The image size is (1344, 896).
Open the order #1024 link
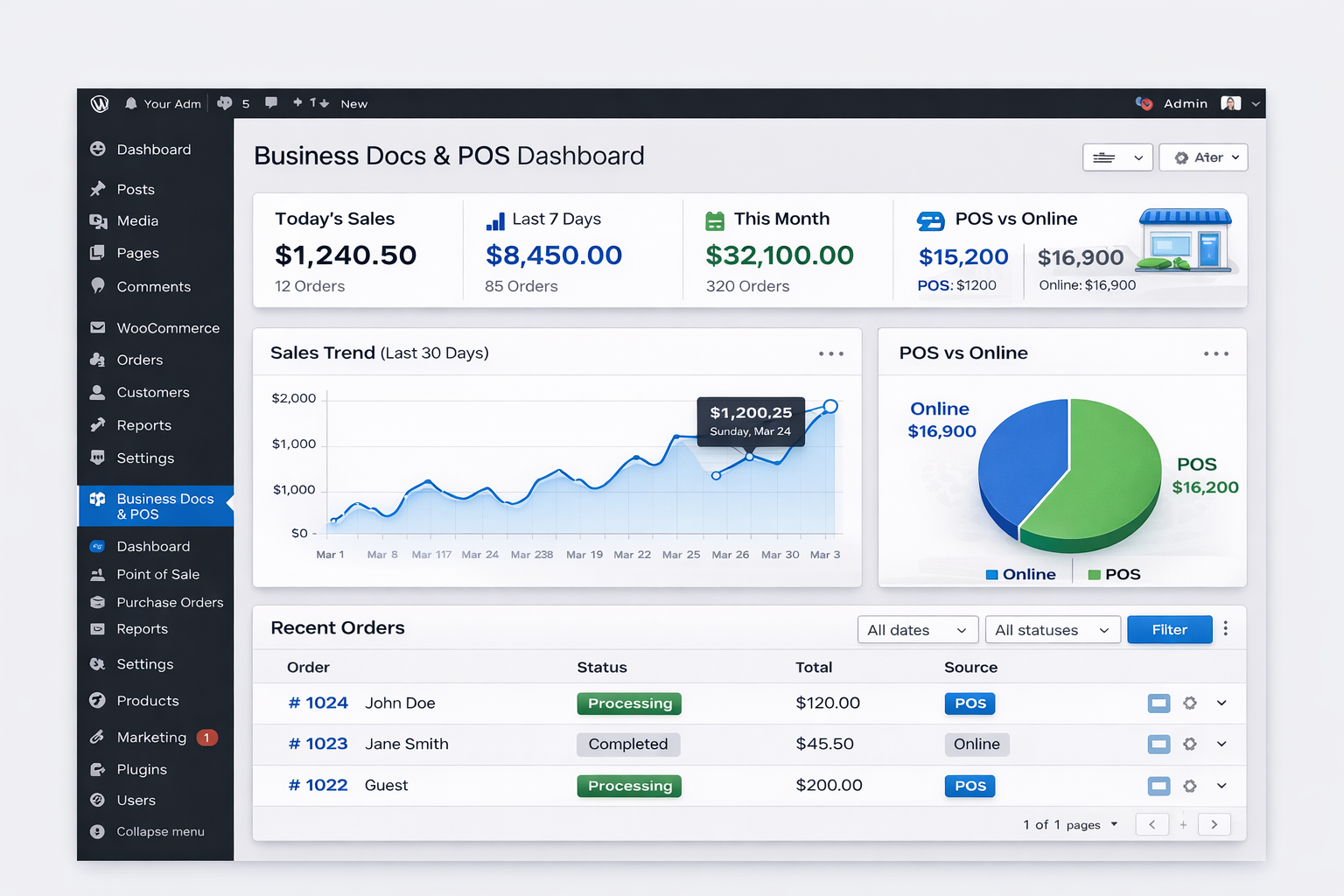click(318, 703)
